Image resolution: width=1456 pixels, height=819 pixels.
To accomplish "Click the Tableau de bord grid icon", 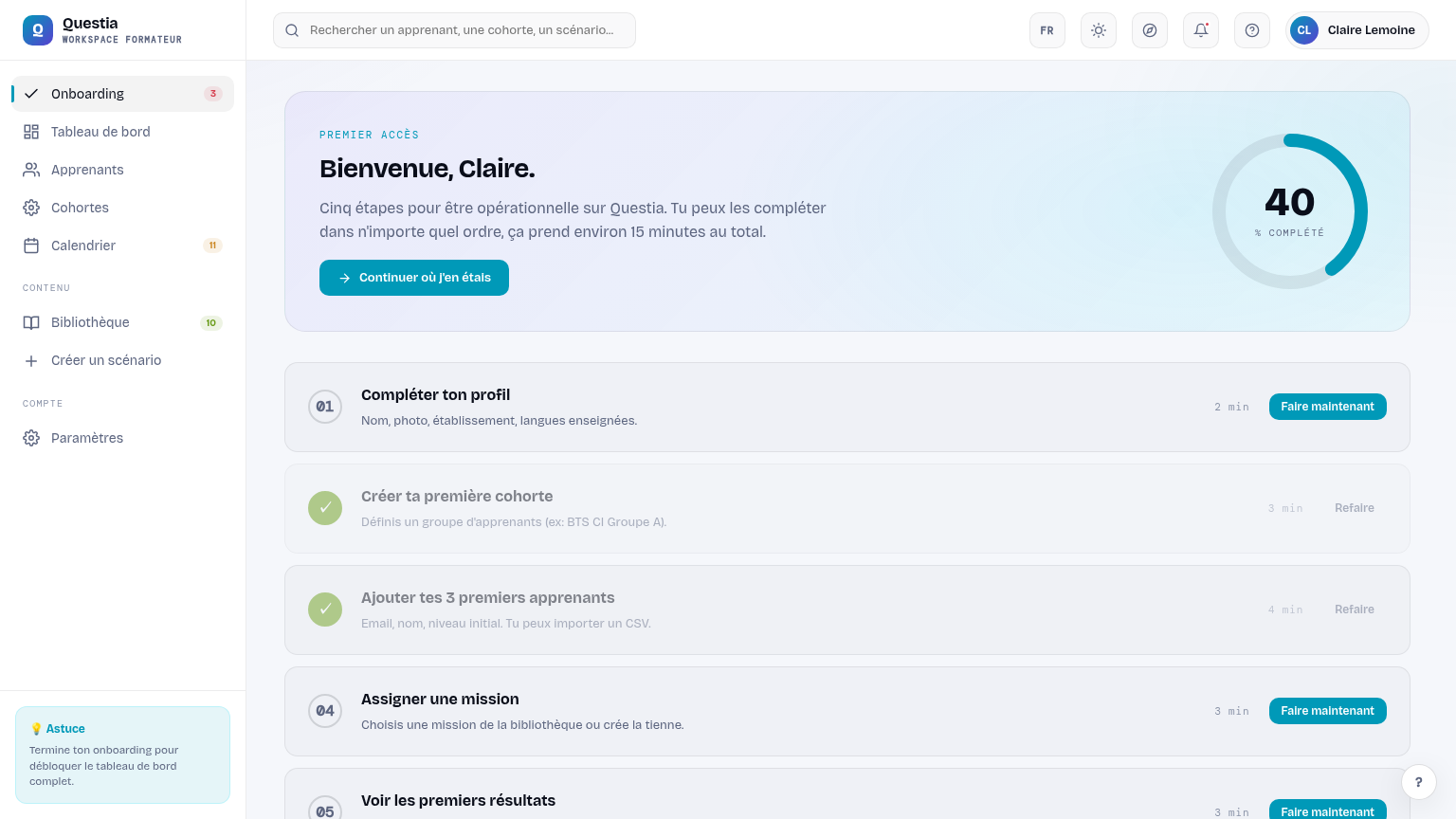I will click(31, 132).
